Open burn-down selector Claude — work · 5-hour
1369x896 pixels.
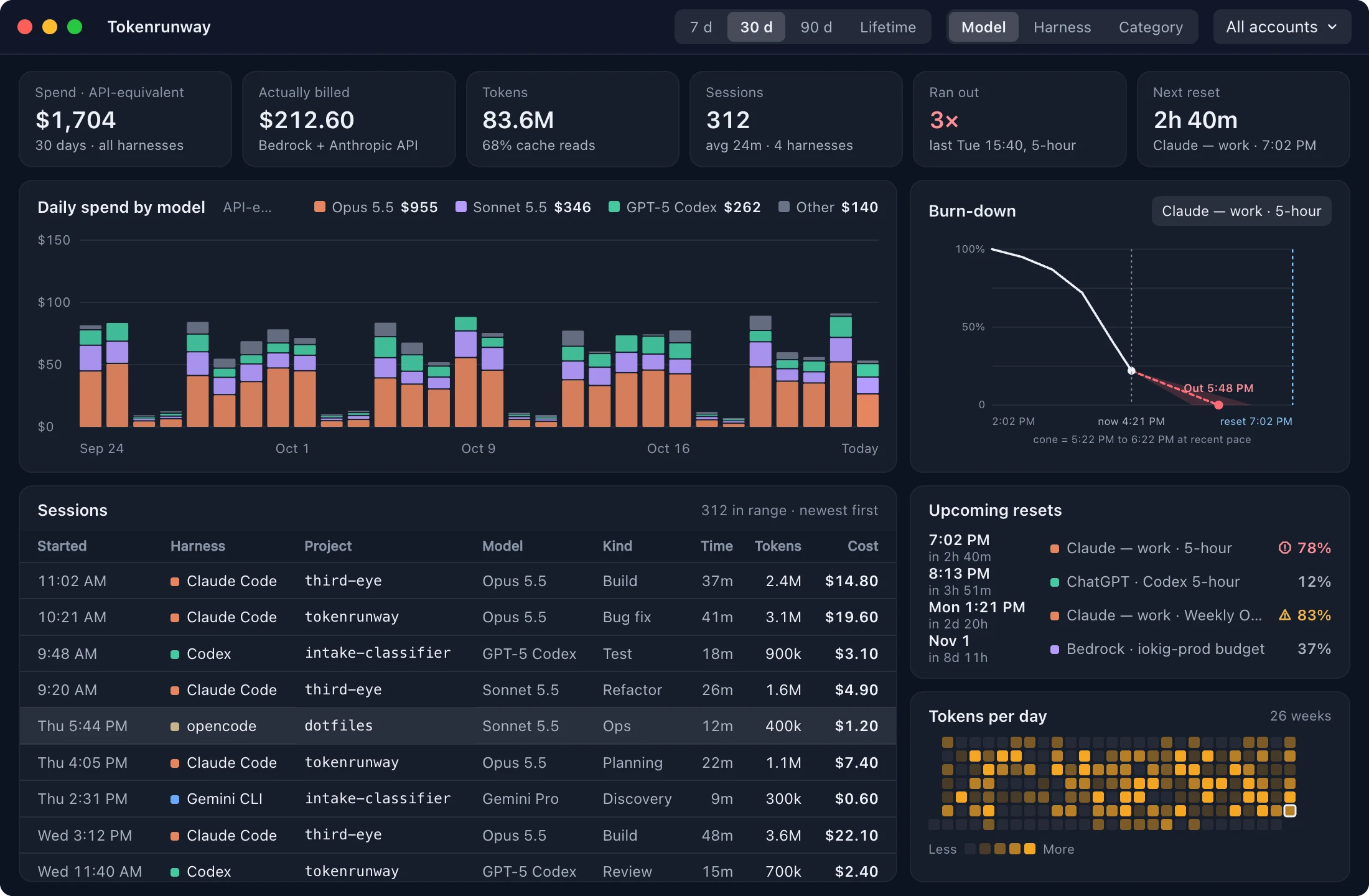[1241, 211]
